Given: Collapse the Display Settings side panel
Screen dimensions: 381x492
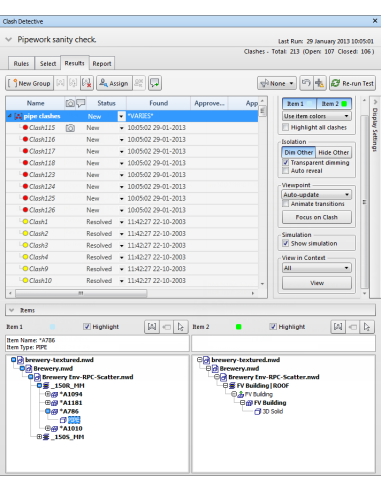Looking at the screenshot, I should click(376, 102).
